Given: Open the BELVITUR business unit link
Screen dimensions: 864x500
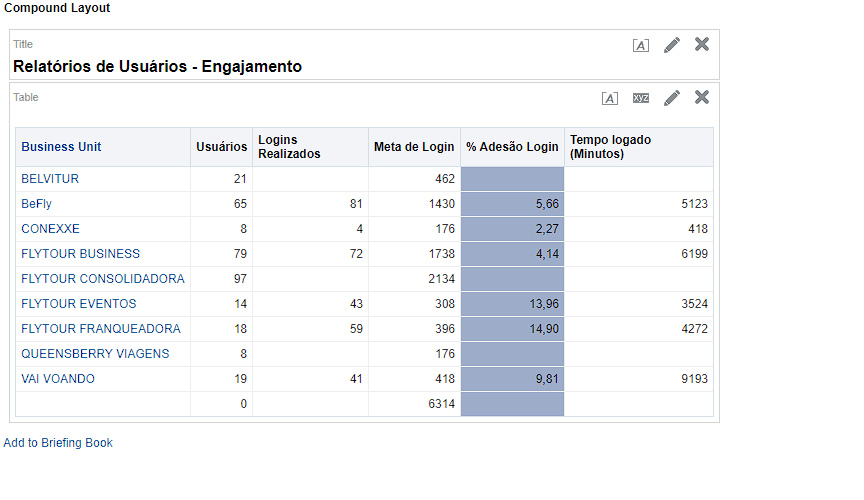Looking at the screenshot, I should (50, 179).
